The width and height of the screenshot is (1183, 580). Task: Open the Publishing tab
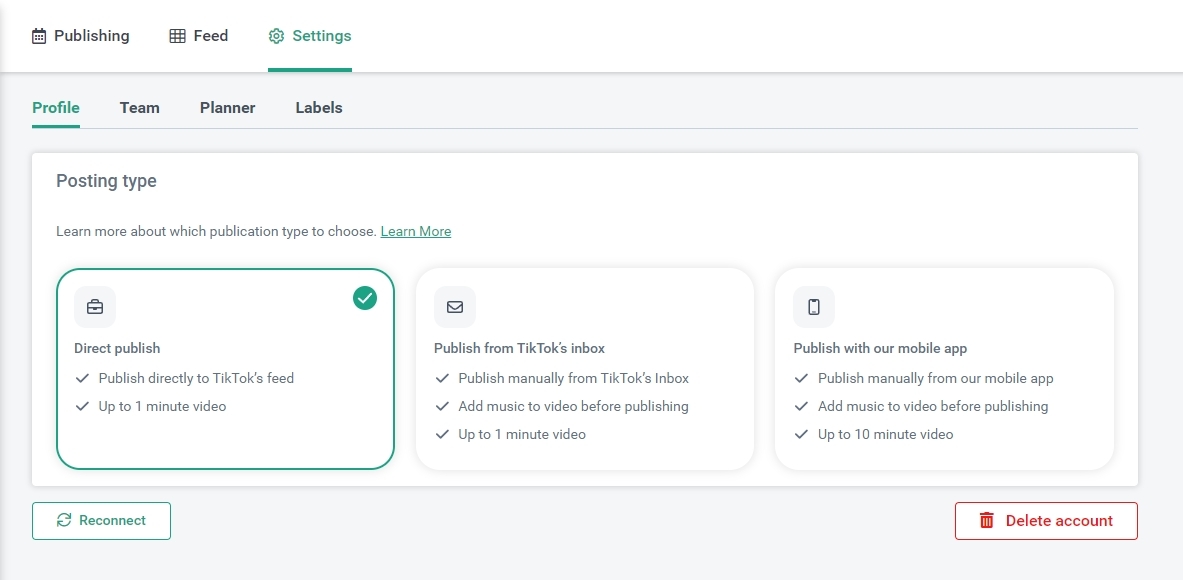[x=81, y=36]
